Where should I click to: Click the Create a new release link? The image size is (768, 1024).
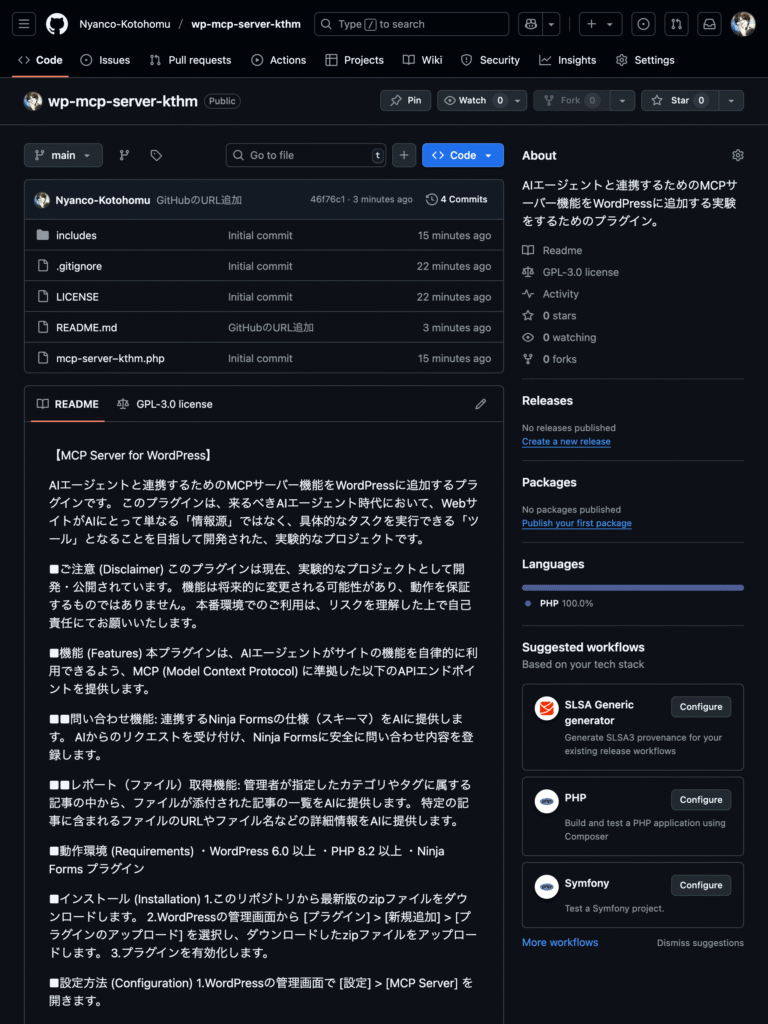[x=566, y=441]
